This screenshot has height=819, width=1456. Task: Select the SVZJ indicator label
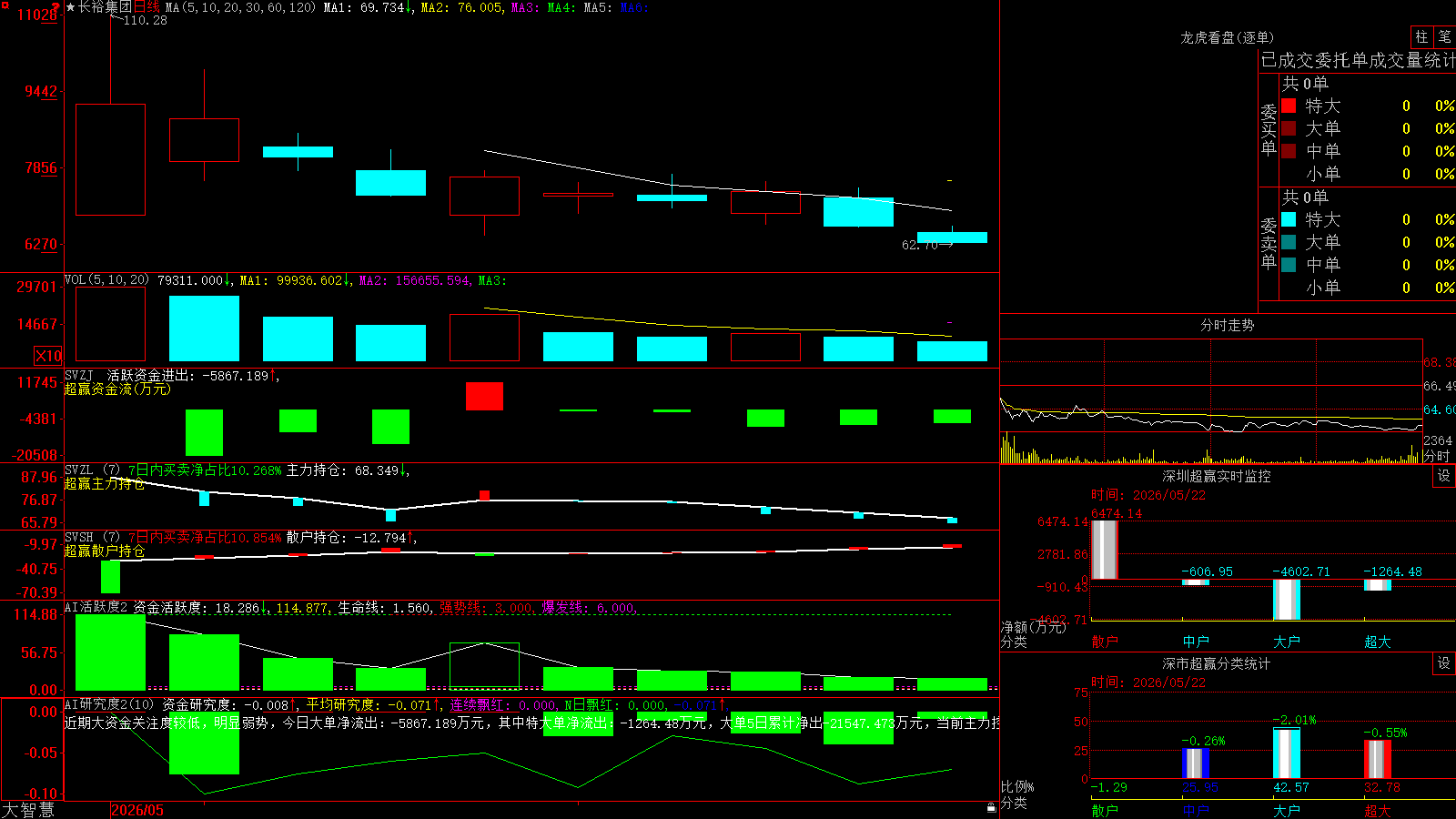[79, 375]
